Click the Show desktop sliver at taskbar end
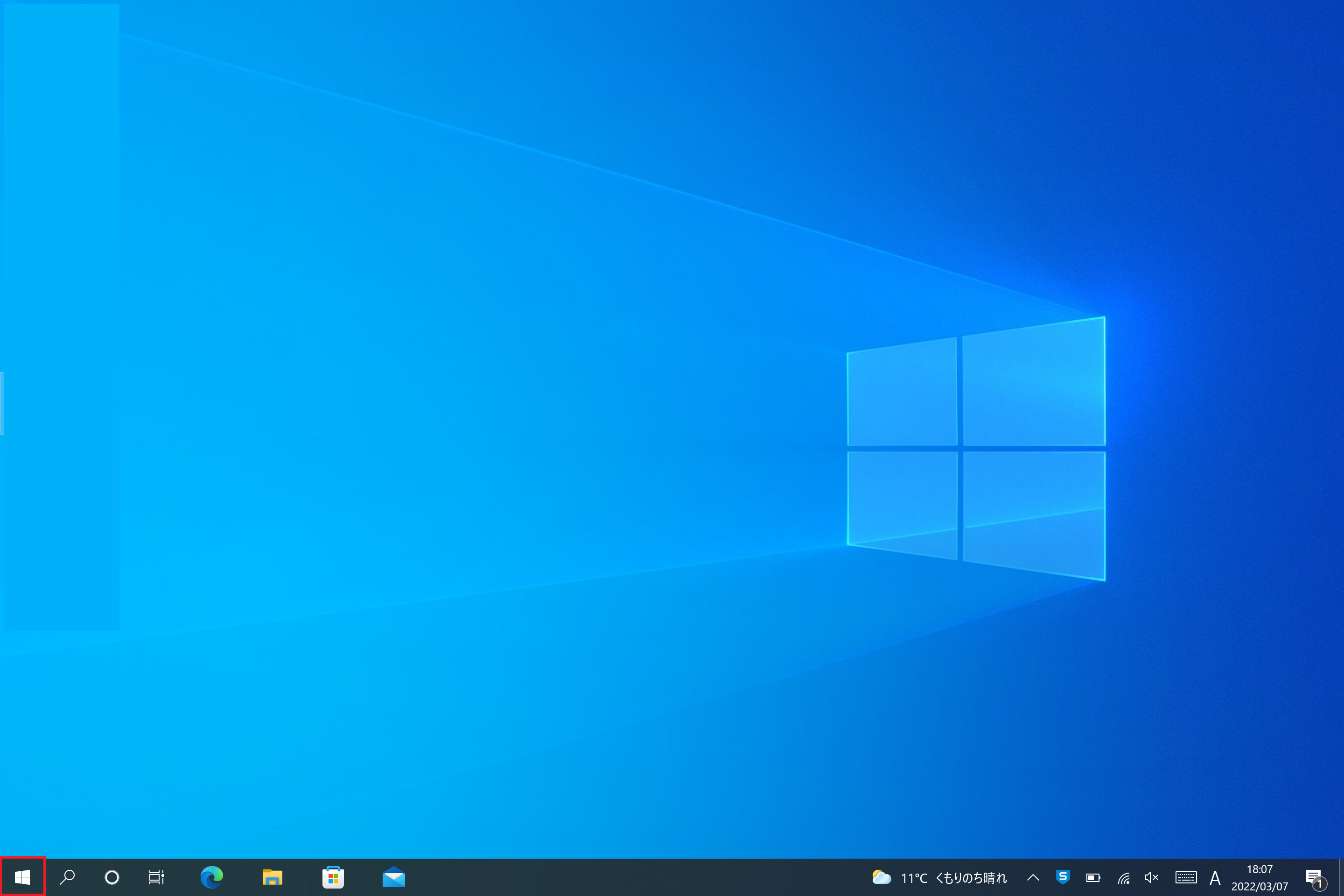This screenshot has height=896, width=1344. click(x=1341, y=876)
